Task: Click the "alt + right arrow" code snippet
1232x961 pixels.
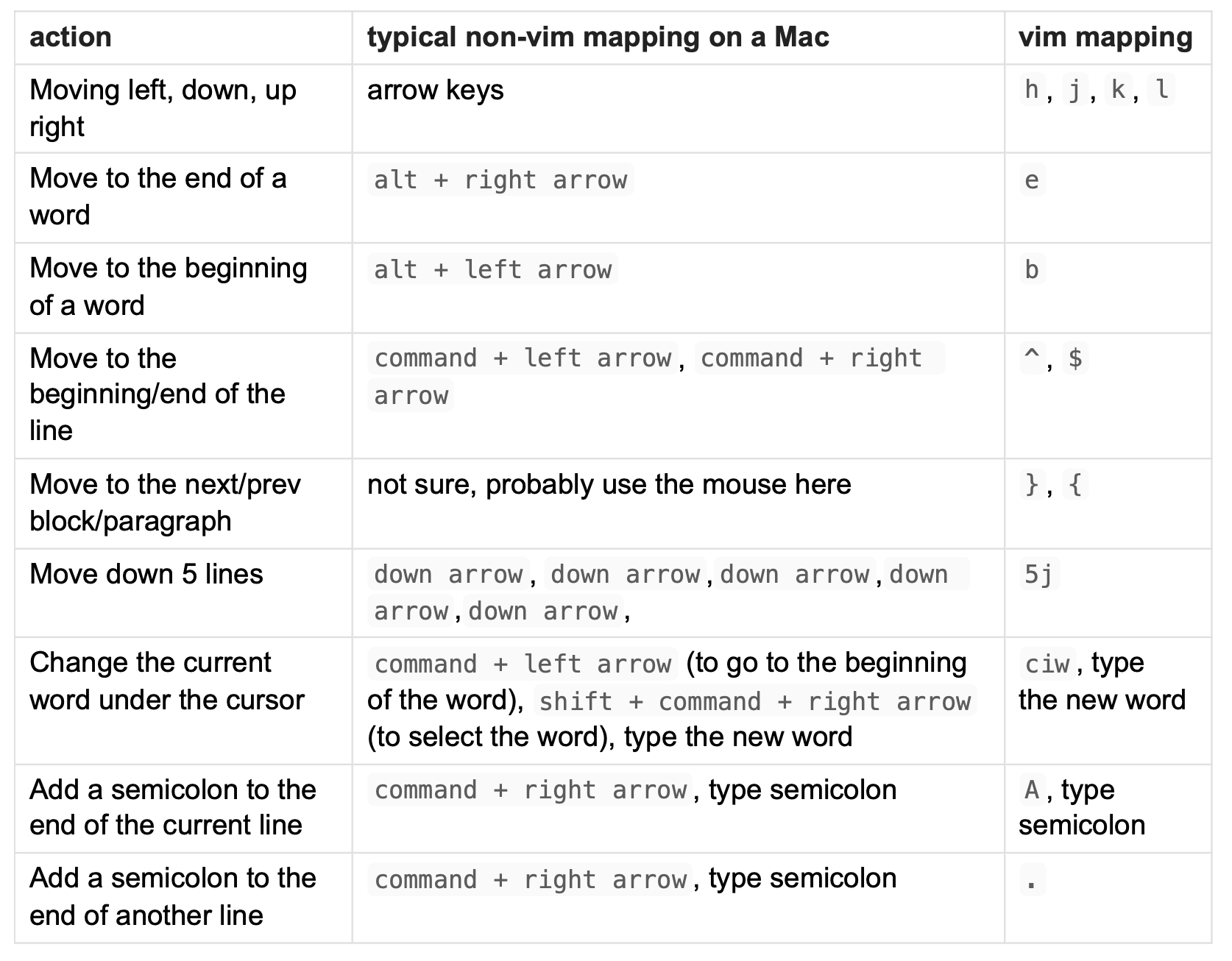Action: [x=500, y=180]
